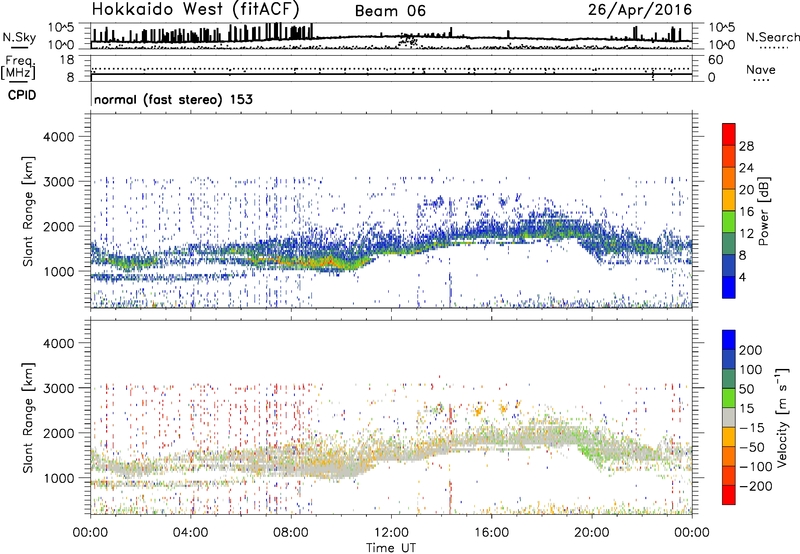This screenshot has width=800, height=554.
Task: Click the "18" frequency axis tick
Action: (x=67, y=60)
